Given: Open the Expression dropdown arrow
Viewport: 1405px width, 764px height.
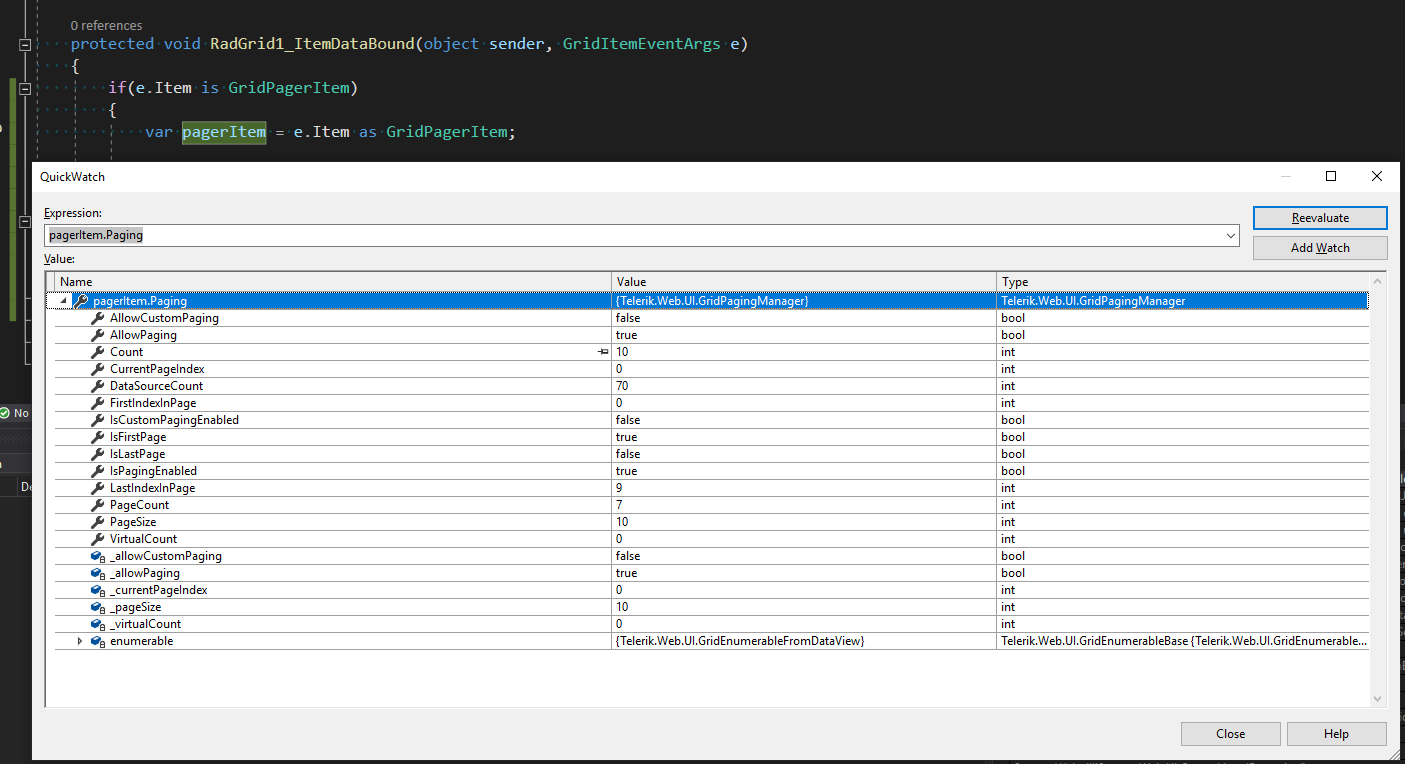Looking at the screenshot, I should (1230, 236).
